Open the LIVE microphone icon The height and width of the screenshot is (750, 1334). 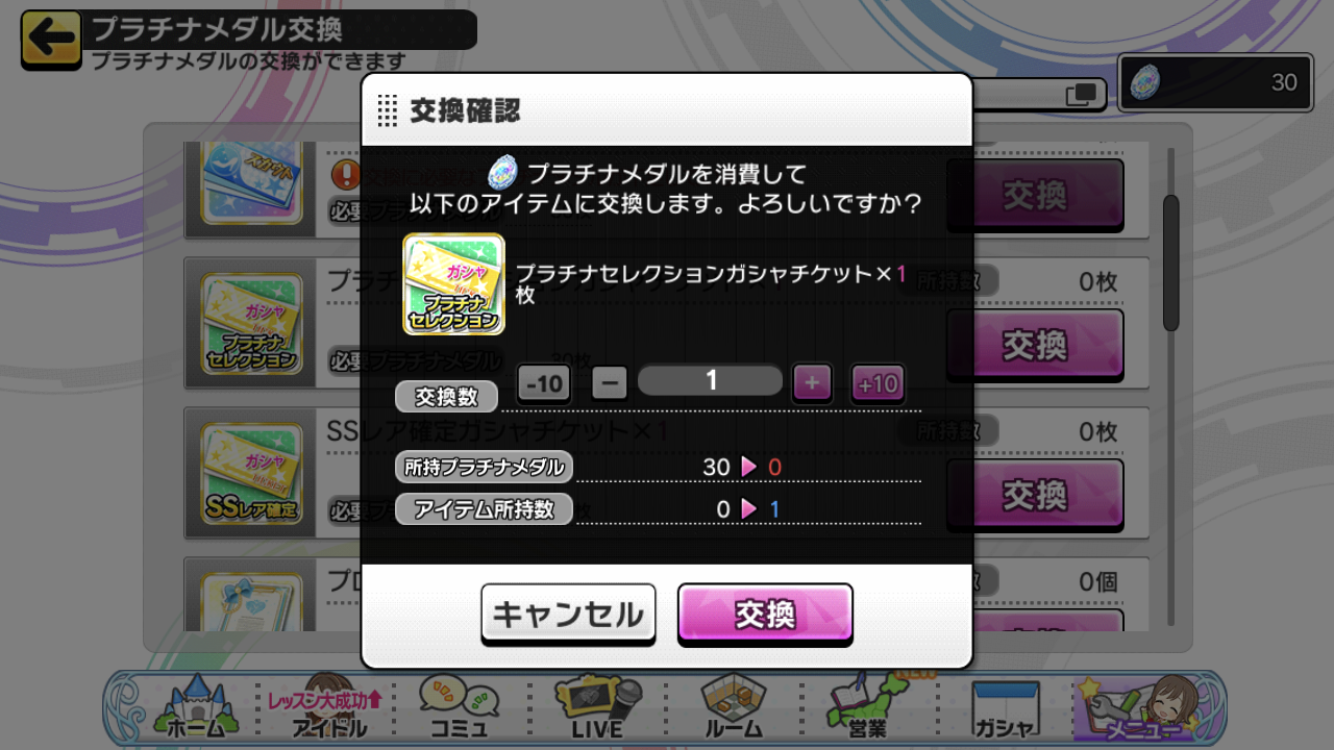coord(596,708)
